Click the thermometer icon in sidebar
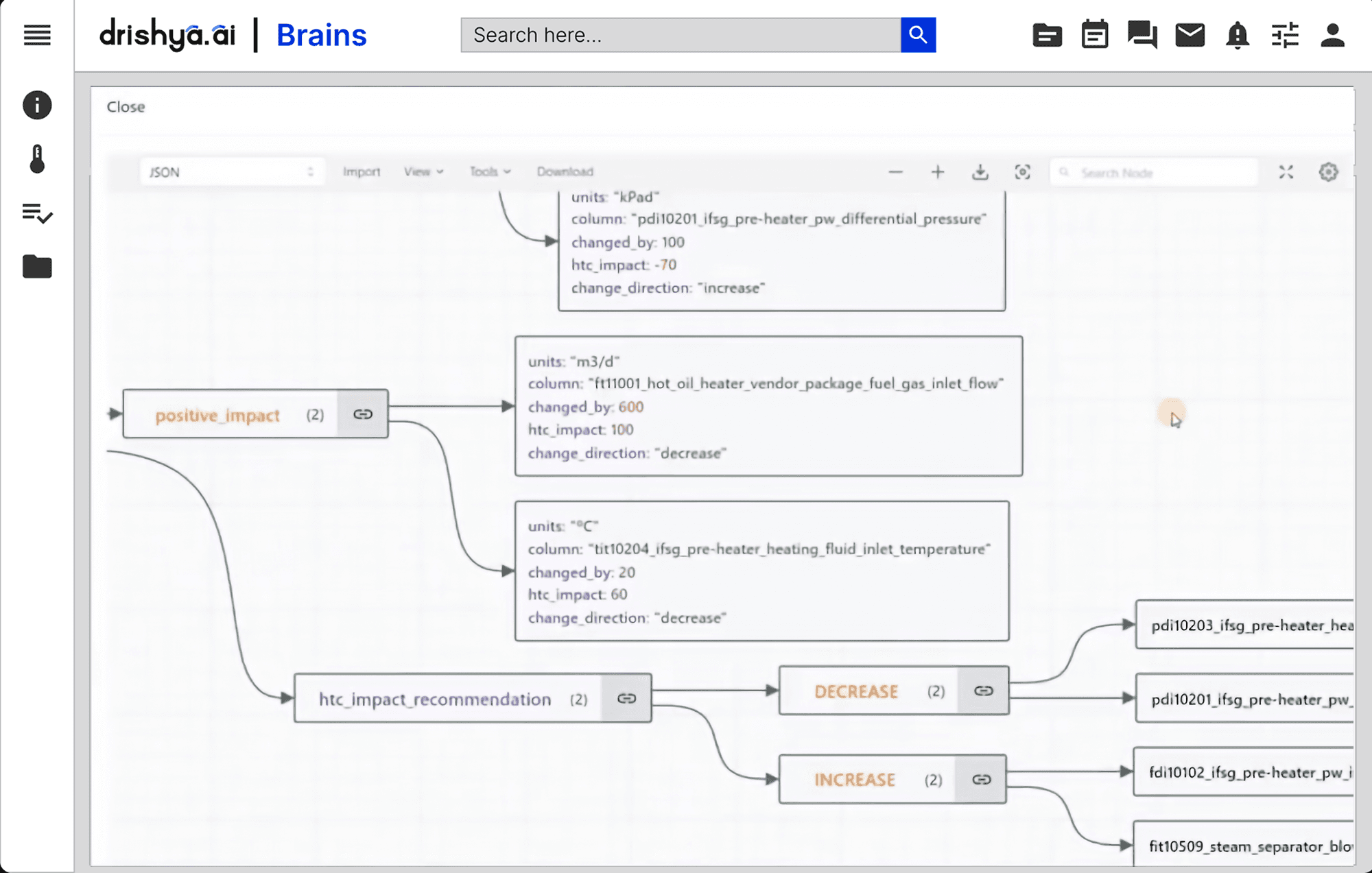Image resolution: width=1372 pixels, height=873 pixels. 37,159
